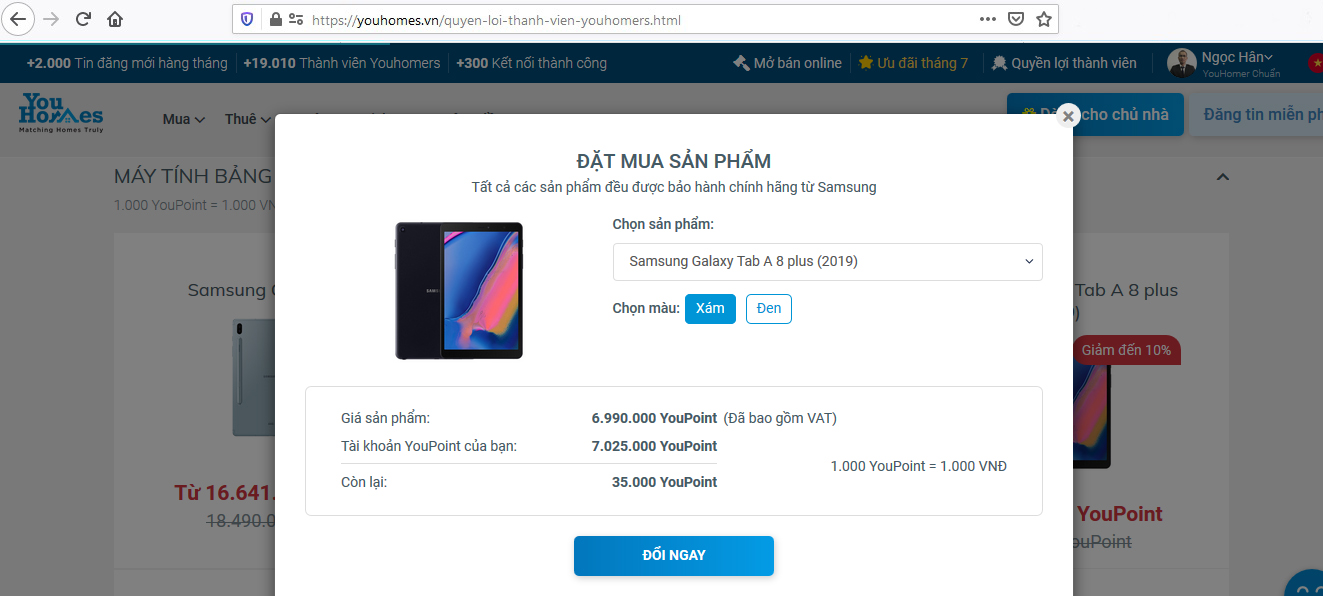Click Ngọc Hân's profile avatar

pos(1180,62)
